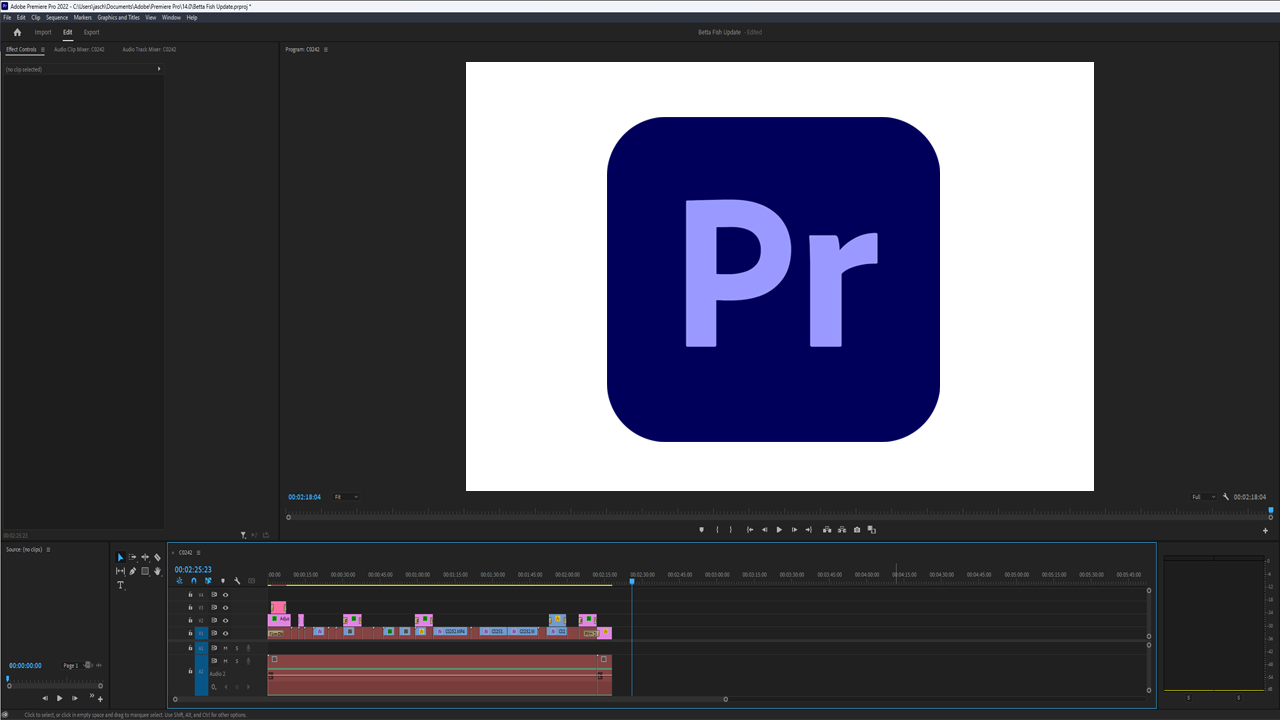Open the Program monitor button editor plus
The height and width of the screenshot is (720, 1280).
(x=1265, y=531)
